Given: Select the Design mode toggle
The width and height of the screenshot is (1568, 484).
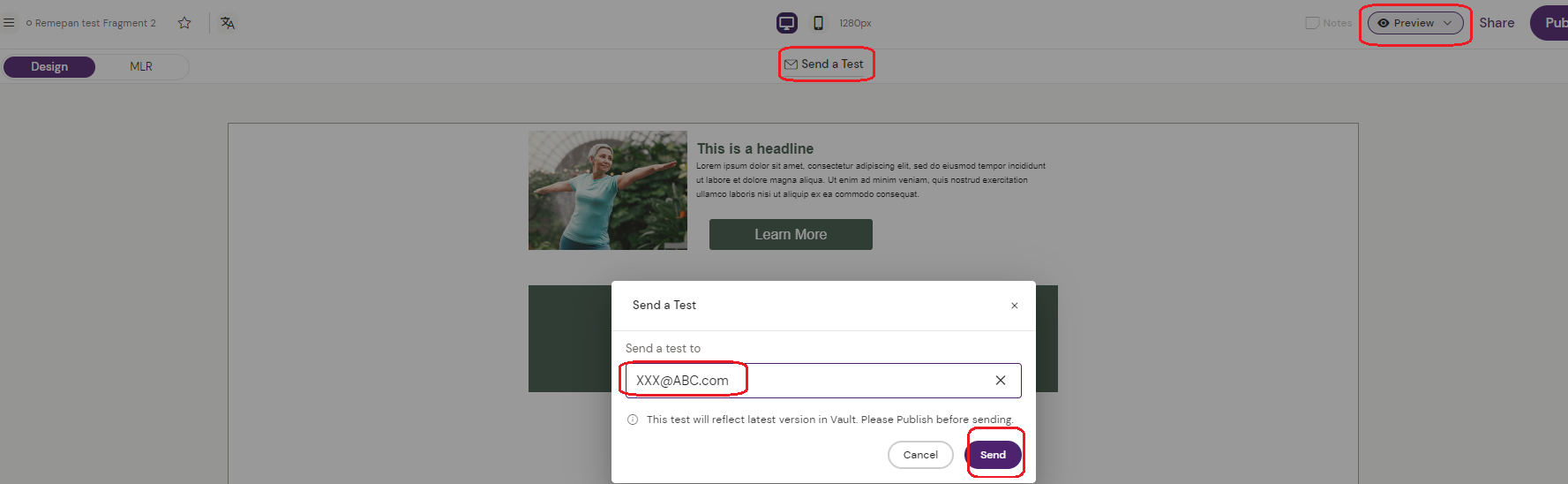Looking at the screenshot, I should point(49,67).
